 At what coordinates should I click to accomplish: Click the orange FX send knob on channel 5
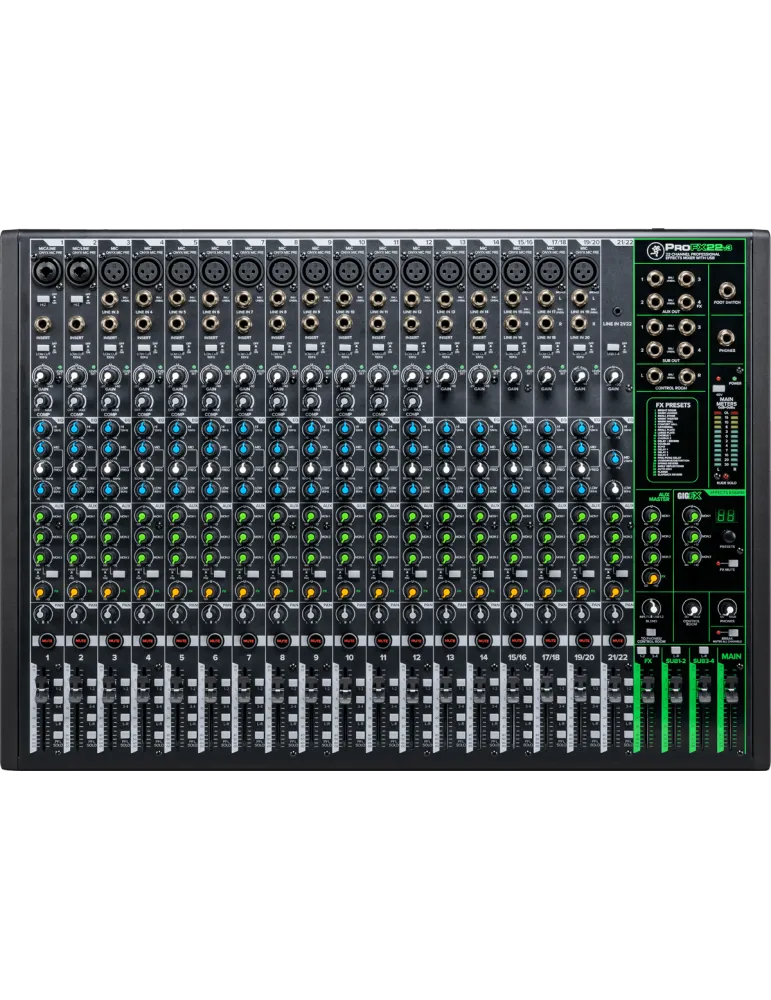pyautogui.click(x=176, y=592)
